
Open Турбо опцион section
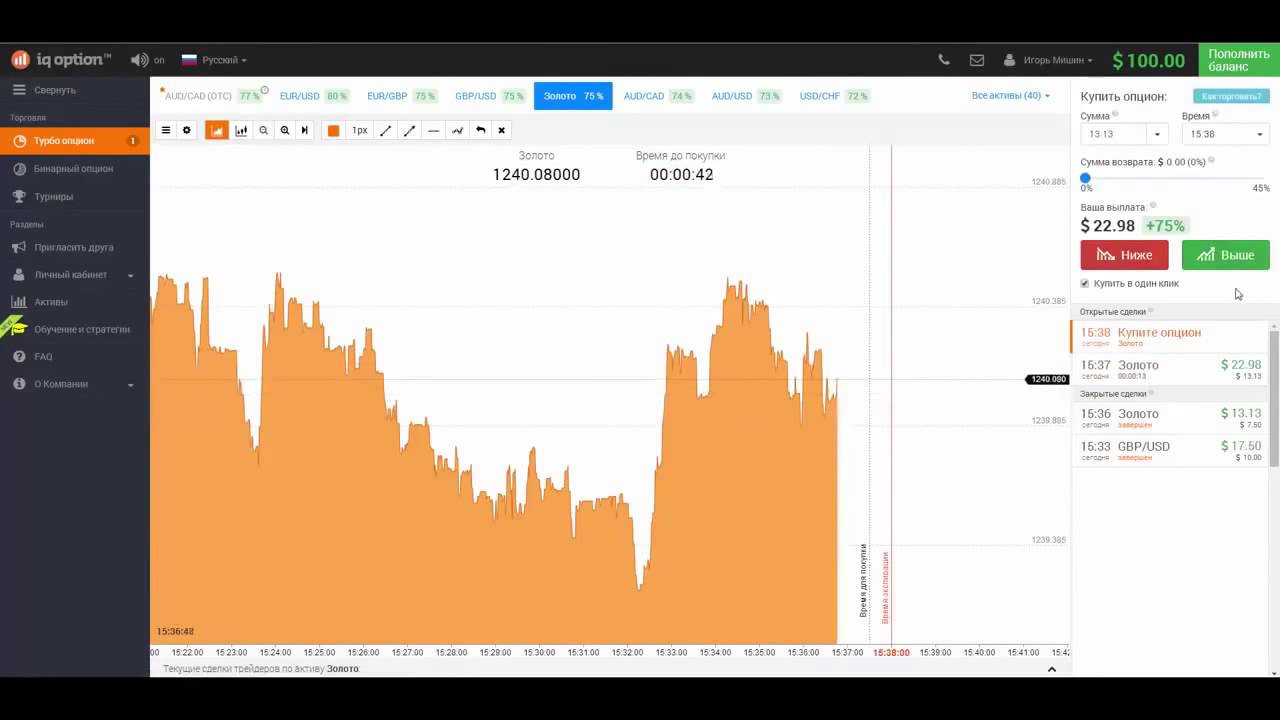click(75, 141)
